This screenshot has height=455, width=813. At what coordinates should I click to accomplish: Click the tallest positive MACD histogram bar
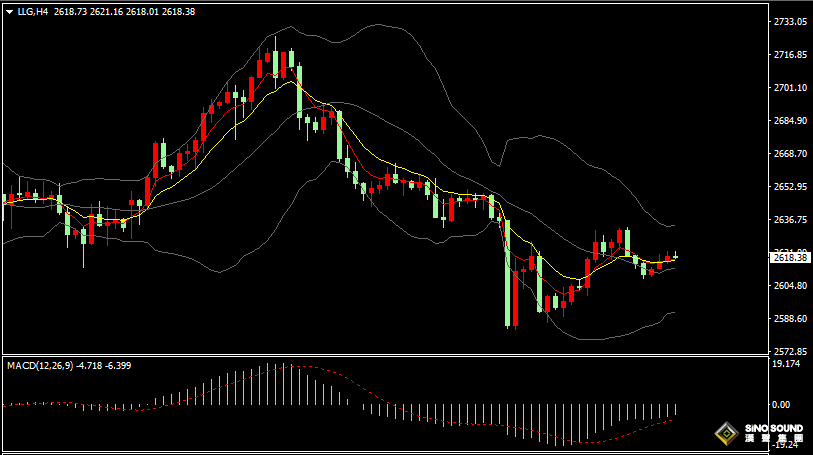pos(275,384)
